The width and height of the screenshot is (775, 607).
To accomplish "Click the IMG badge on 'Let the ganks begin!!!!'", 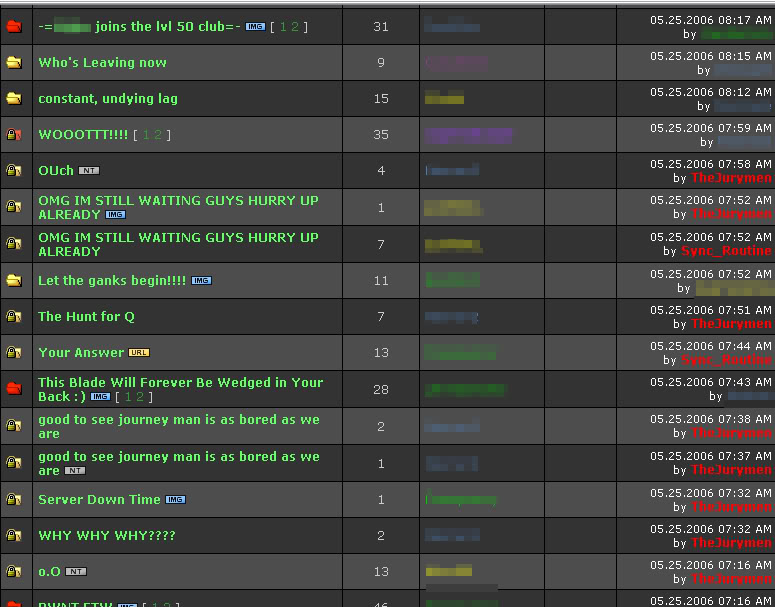I will click(201, 281).
